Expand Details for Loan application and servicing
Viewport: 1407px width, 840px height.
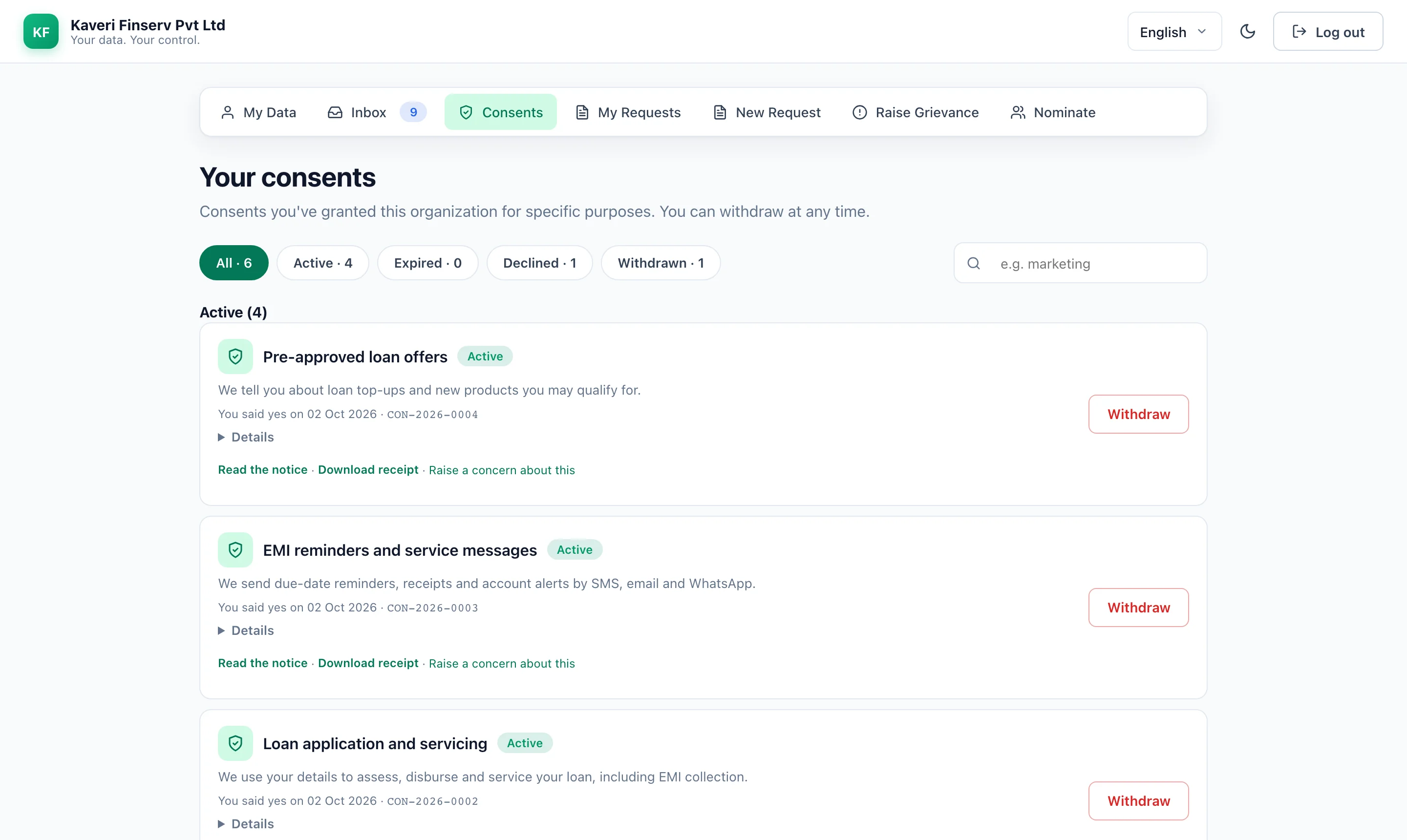coord(246,823)
